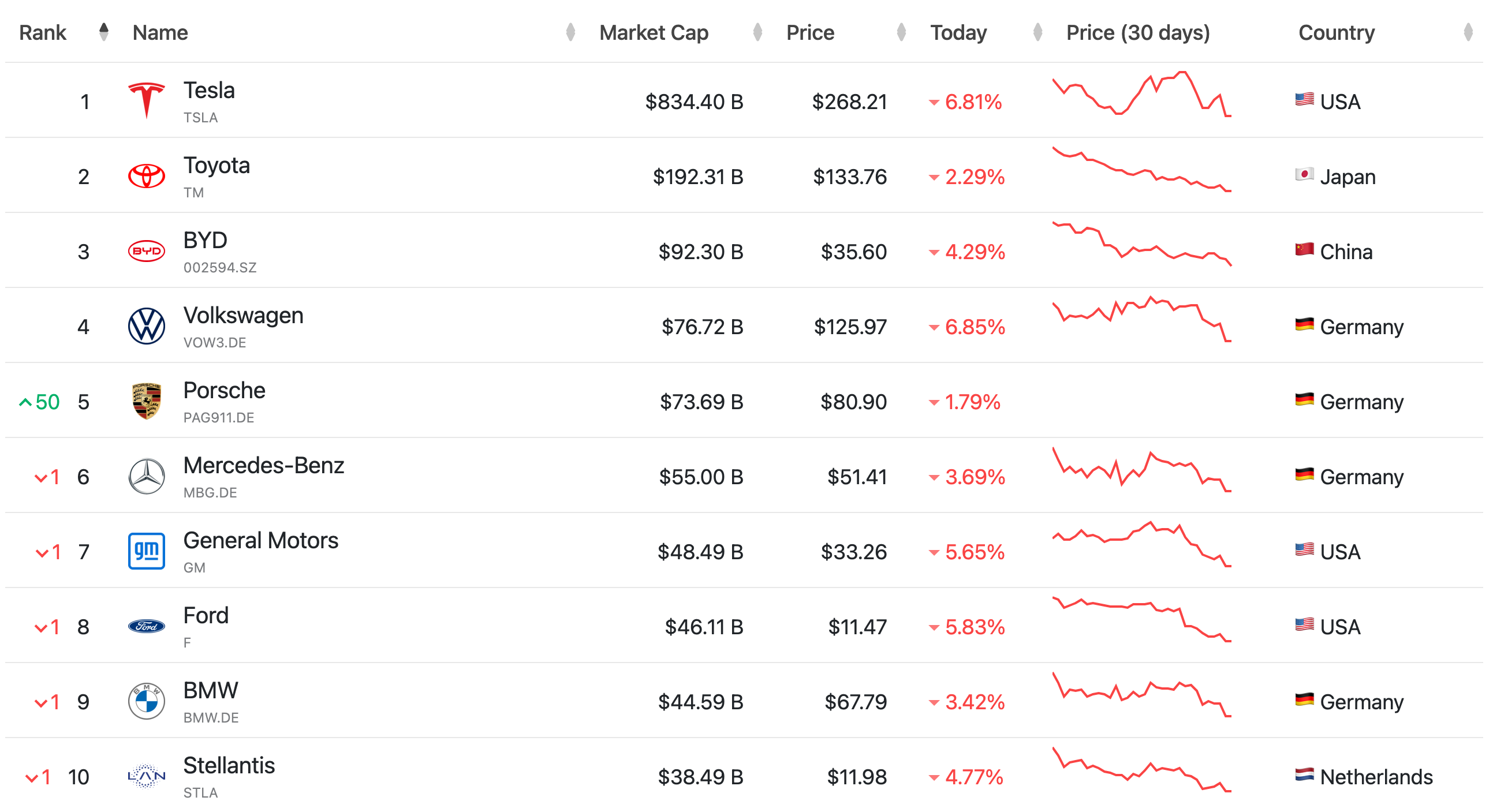The image size is (1493, 812).
Task: Open the Stellantis company link
Action: [229, 765]
